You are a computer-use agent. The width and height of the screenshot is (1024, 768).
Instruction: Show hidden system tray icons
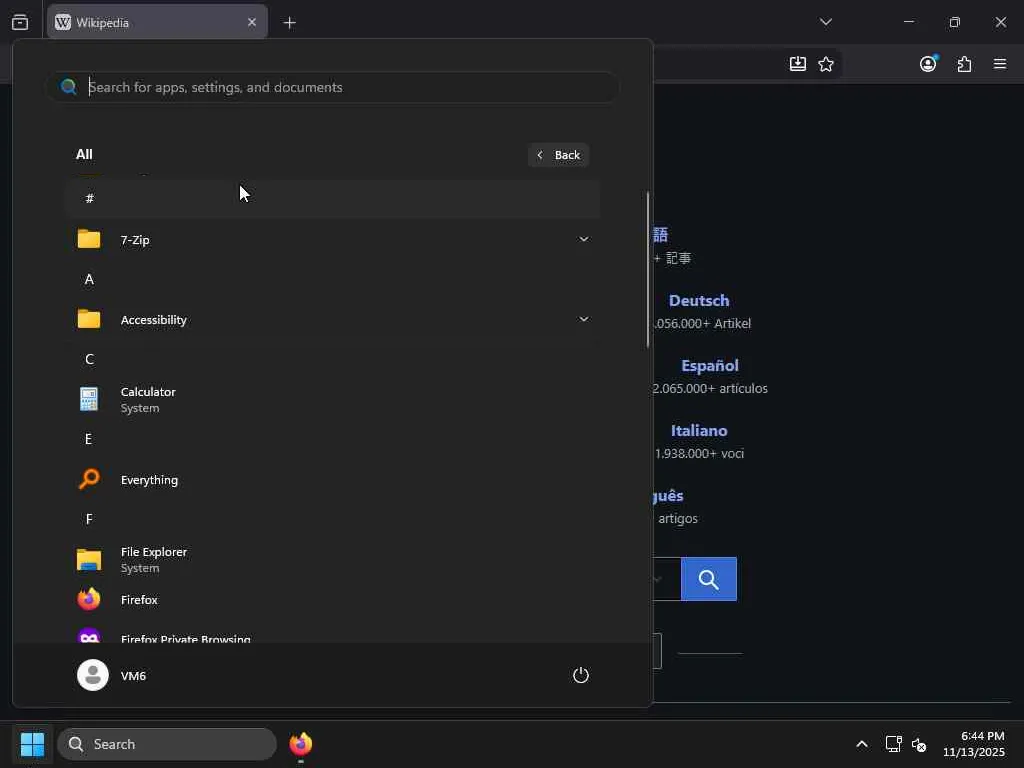862,744
